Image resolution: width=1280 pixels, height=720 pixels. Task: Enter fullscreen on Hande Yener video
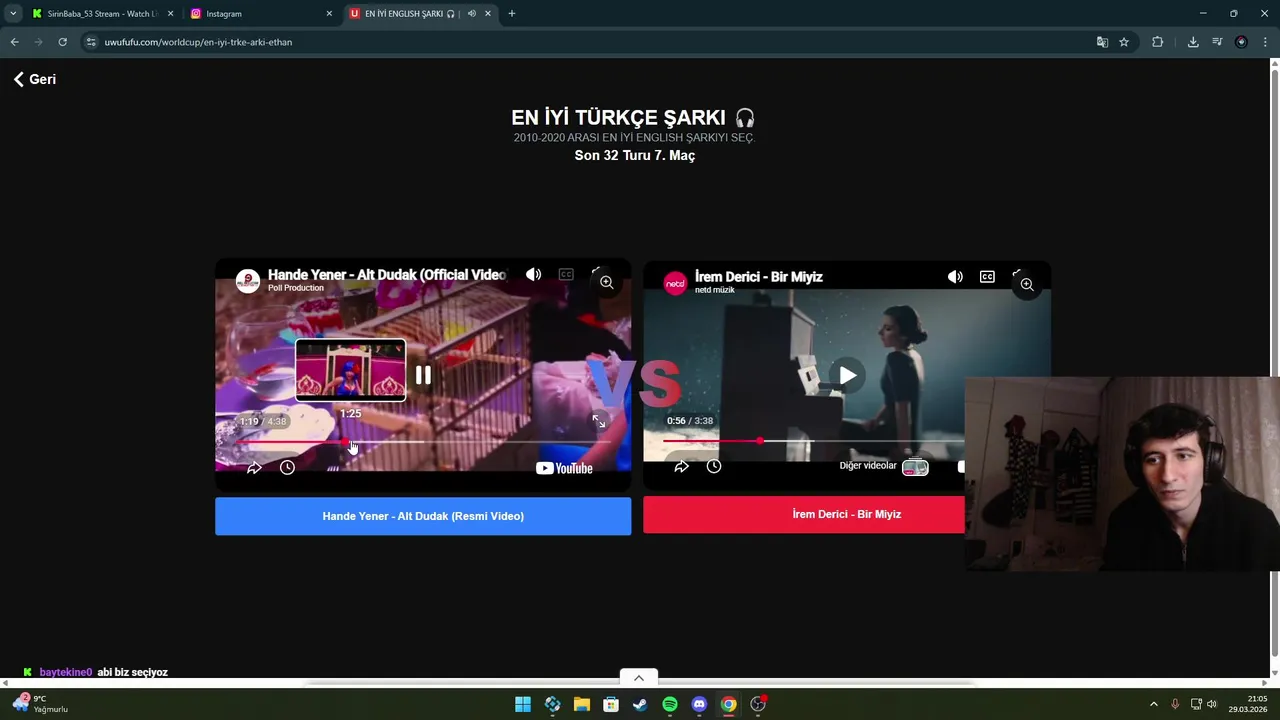pos(598,421)
